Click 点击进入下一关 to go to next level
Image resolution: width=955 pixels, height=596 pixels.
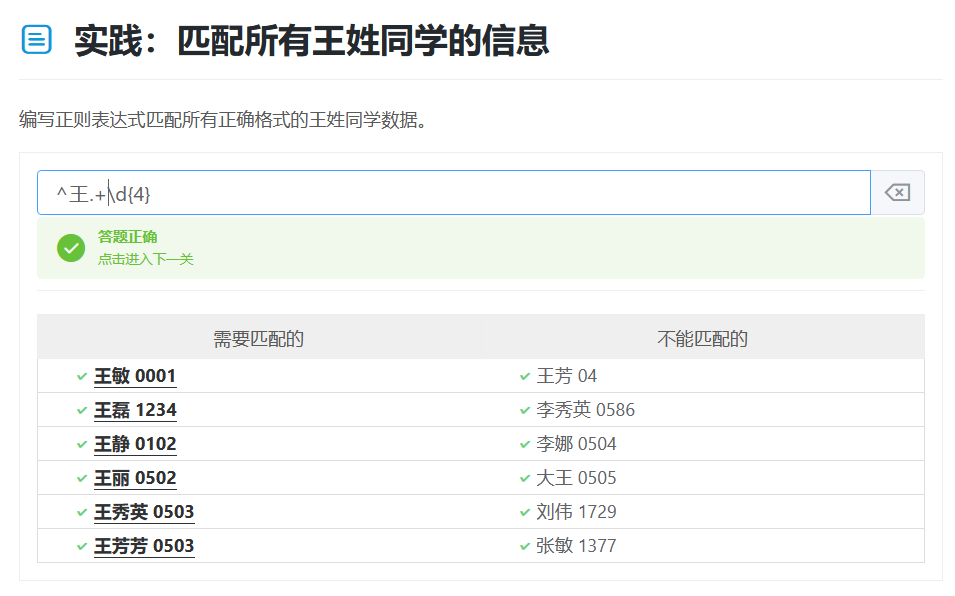coord(145,259)
